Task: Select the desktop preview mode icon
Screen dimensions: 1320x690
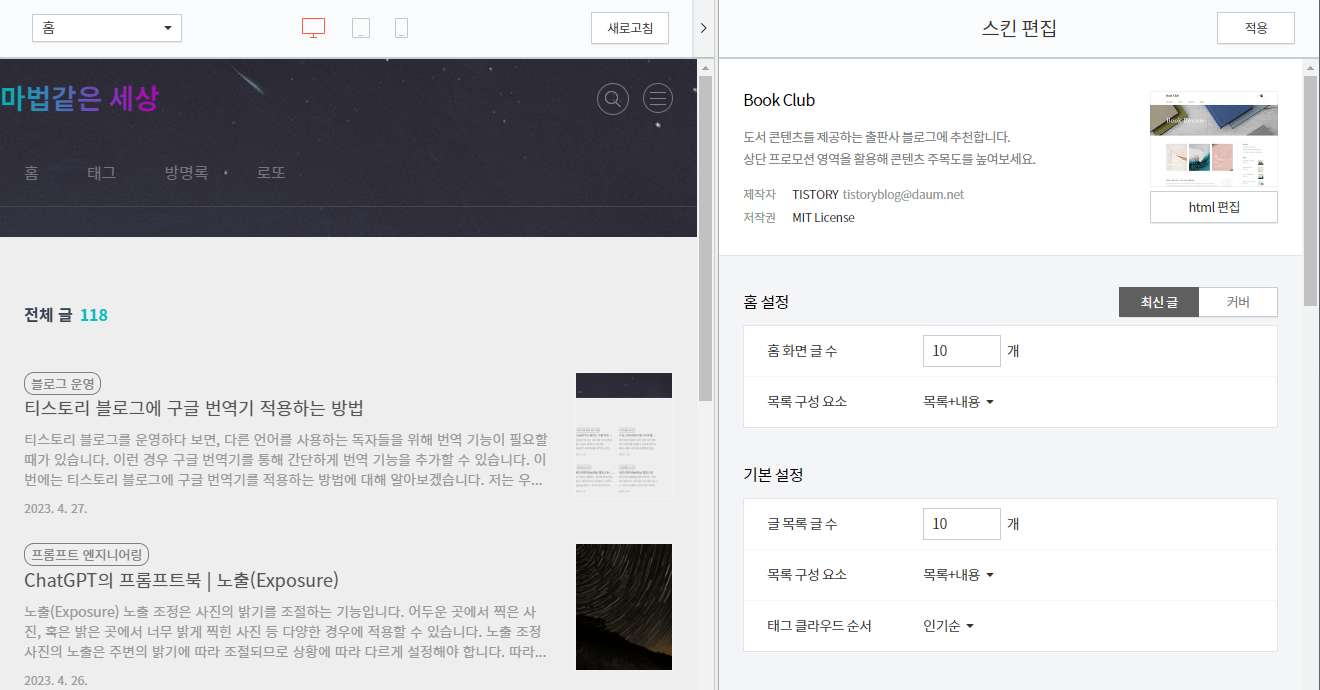Action: tap(313, 27)
